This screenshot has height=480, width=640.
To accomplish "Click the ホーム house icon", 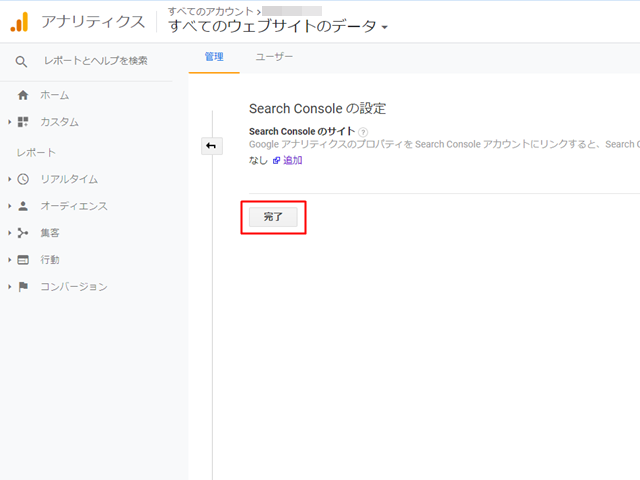I will click(23, 96).
